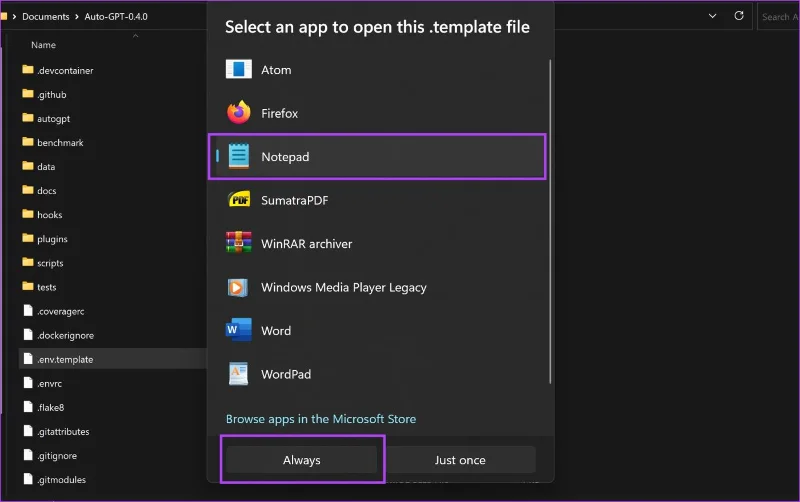The image size is (800, 502).
Task: Select Windows Media Player Legacy entry
Action: tap(378, 287)
